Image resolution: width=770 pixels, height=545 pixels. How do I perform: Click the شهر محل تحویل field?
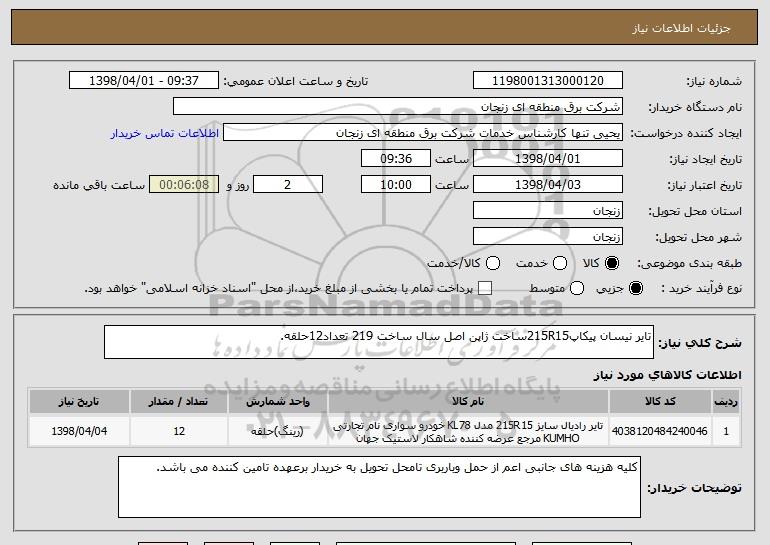[x=548, y=237]
